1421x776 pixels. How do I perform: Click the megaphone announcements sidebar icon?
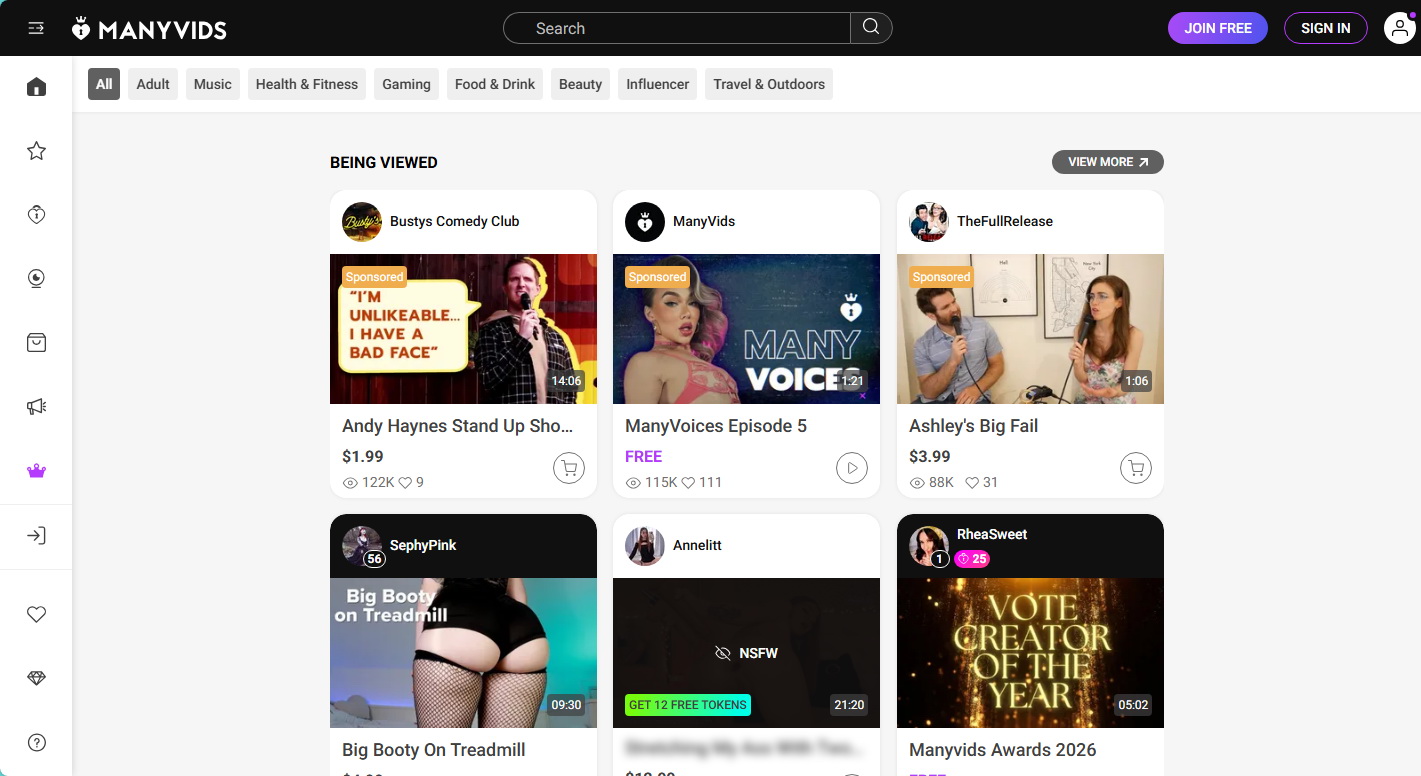(36, 407)
